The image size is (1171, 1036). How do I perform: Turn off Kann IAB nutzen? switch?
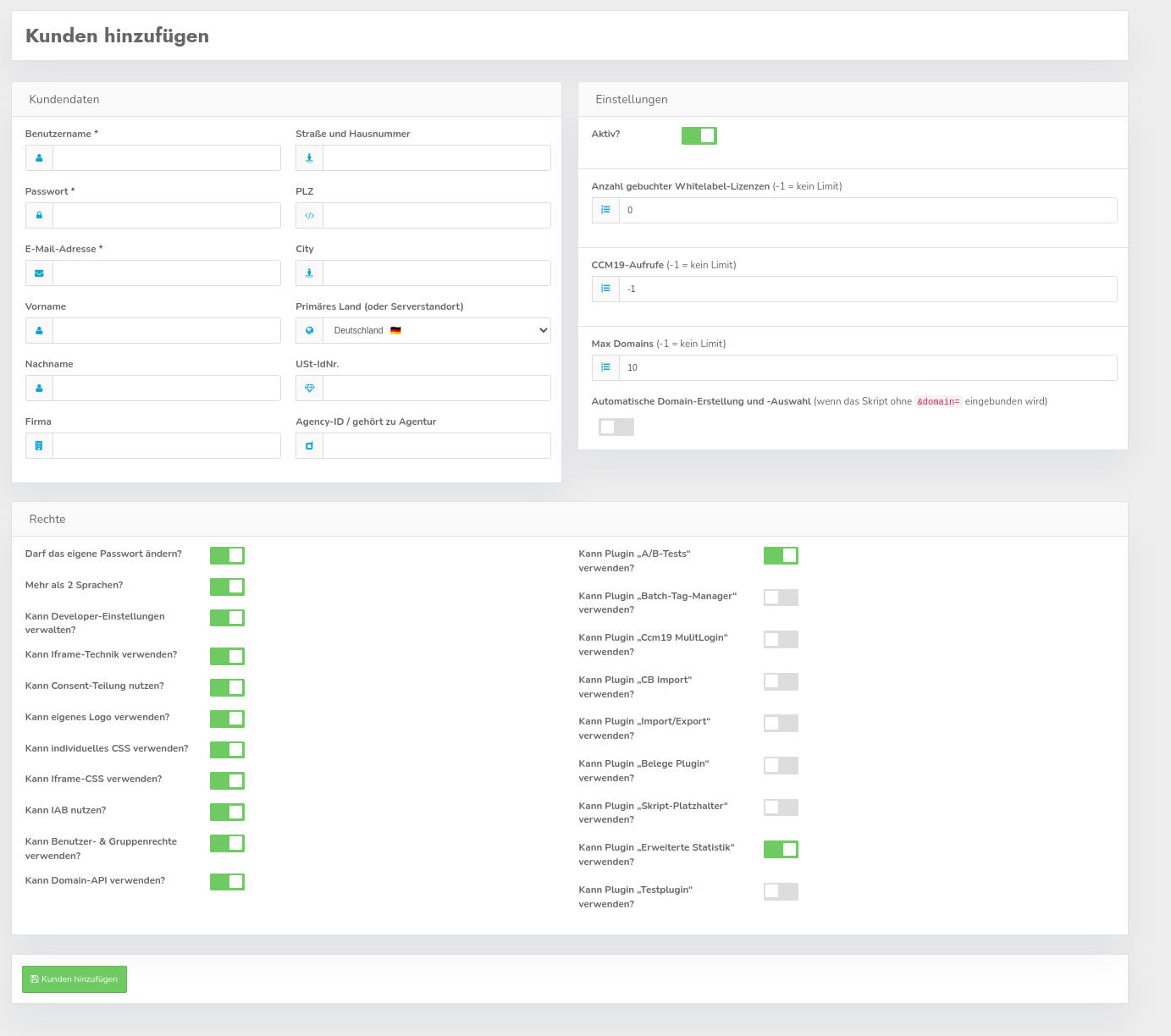[x=227, y=812]
